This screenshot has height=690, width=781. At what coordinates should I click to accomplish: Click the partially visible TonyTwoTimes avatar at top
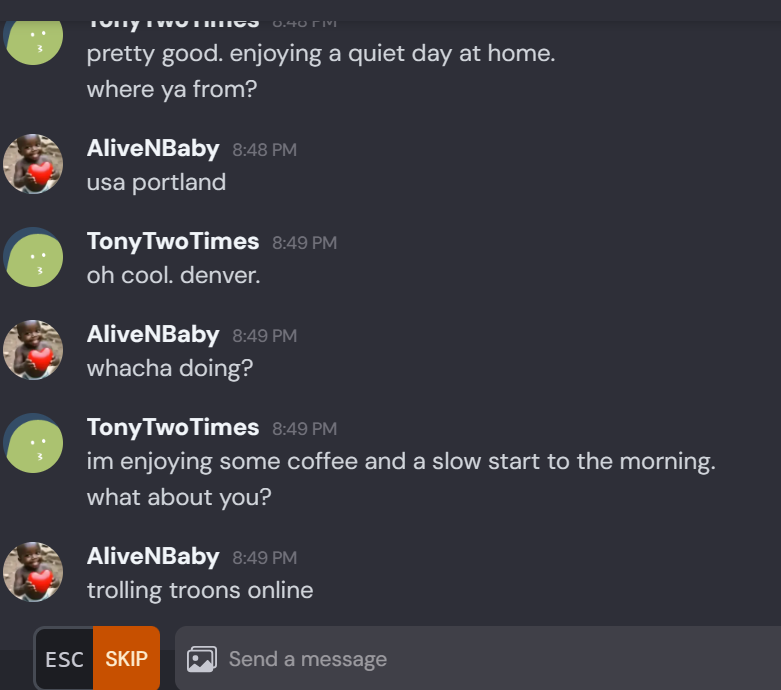[x=33, y=38]
